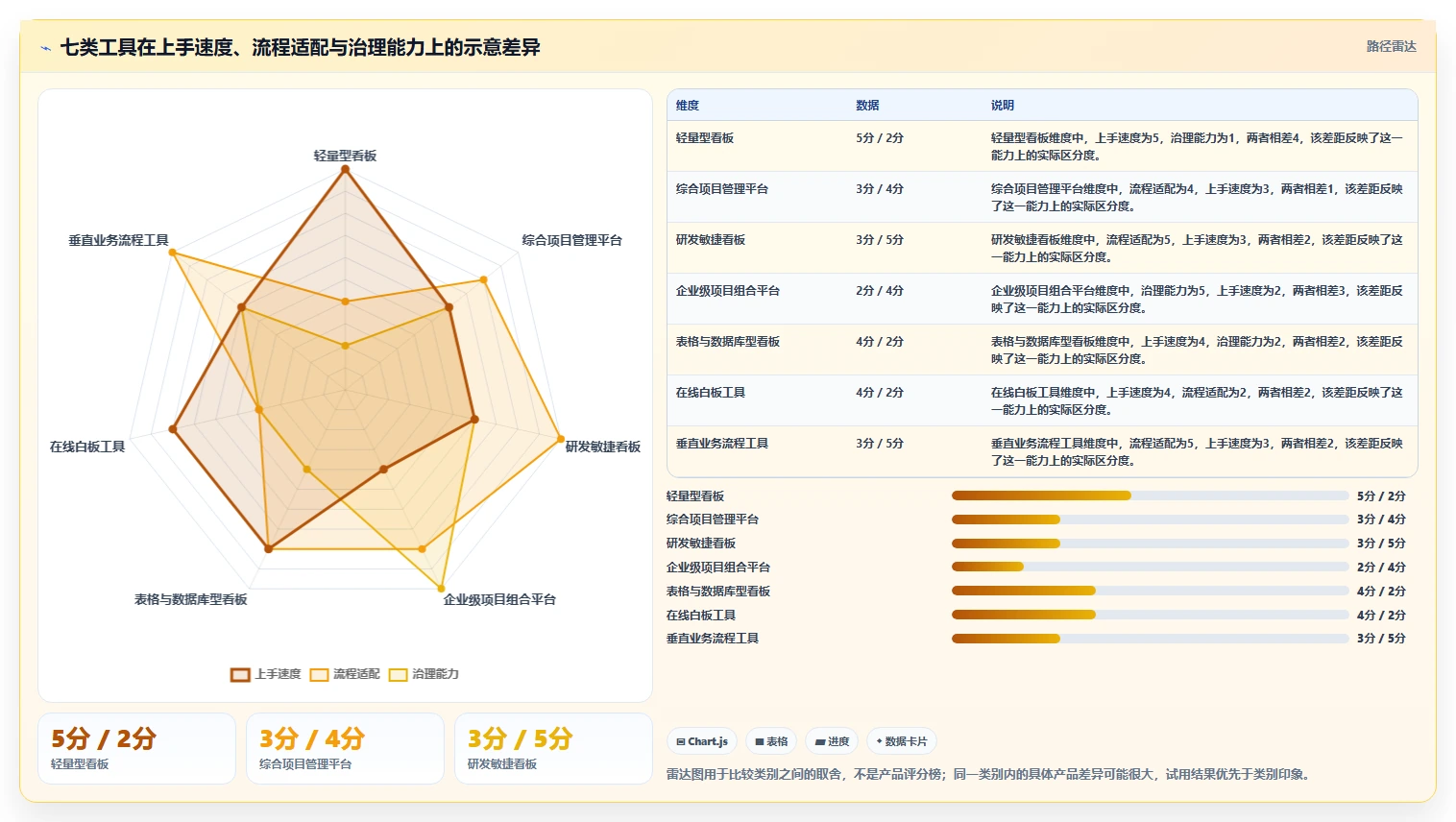Toggle the 治理能力 legend item
Screen dimensions: 1456x822
click(x=424, y=674)
